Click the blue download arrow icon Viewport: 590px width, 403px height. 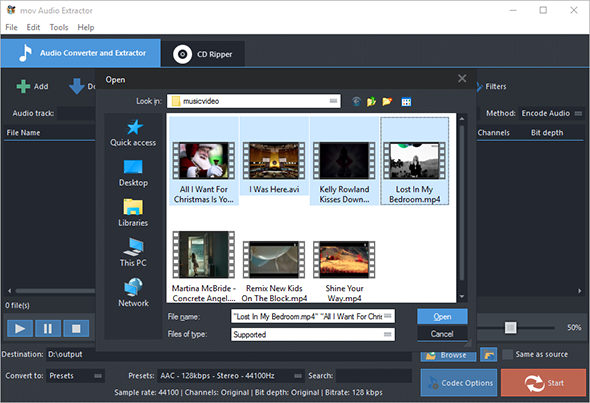(76, 86)
